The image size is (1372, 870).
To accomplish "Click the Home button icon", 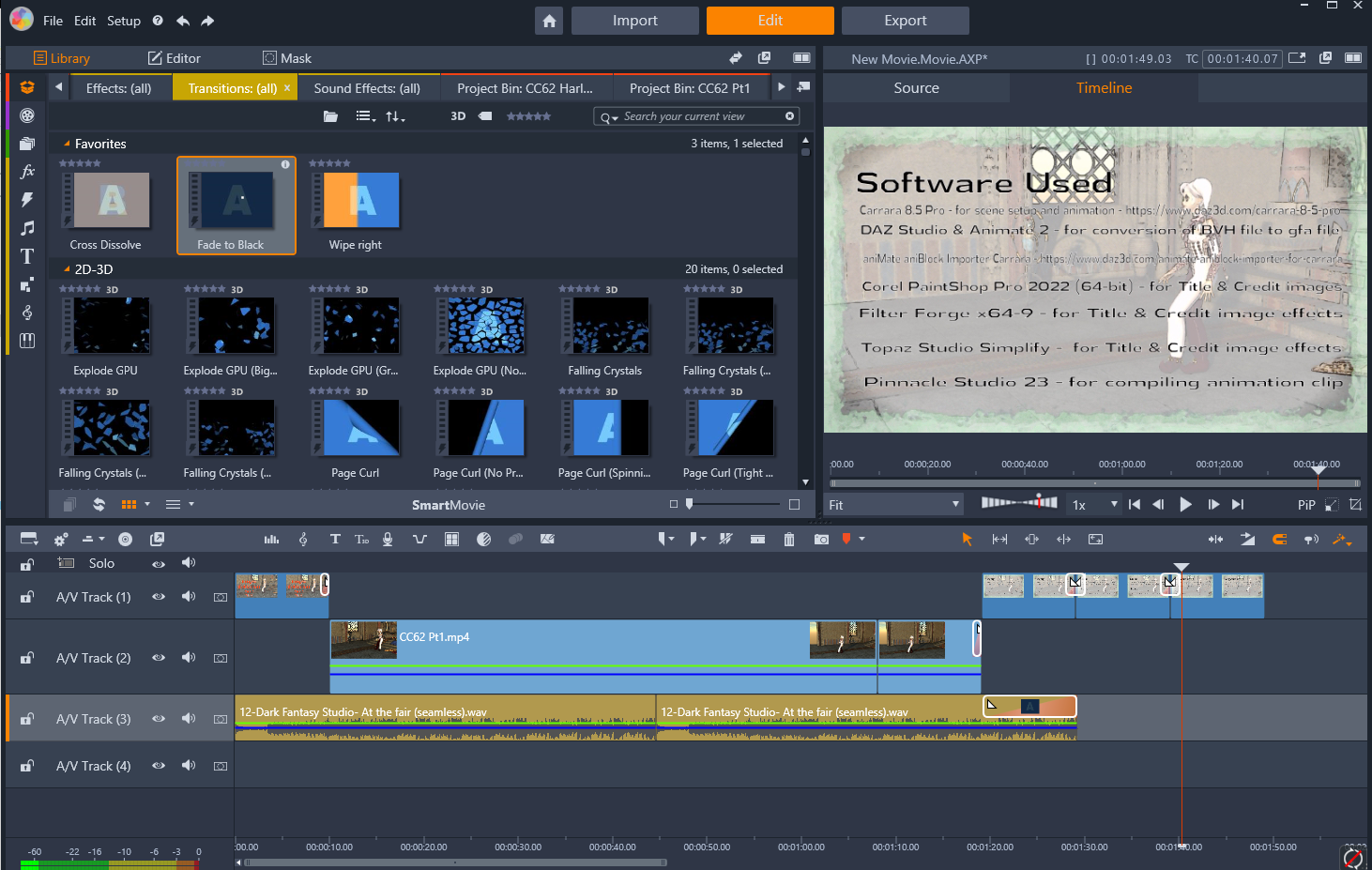I will [x=549, y=21].
